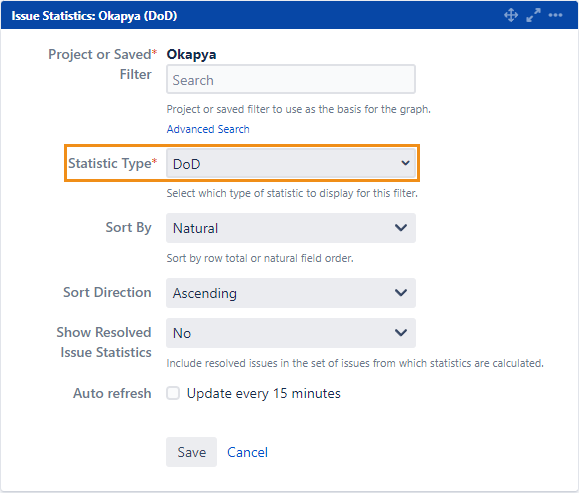Viewport: 579px width, 493px height.
Task: Click the Sort By chevron arrow
Action: [x=401, y=227]
